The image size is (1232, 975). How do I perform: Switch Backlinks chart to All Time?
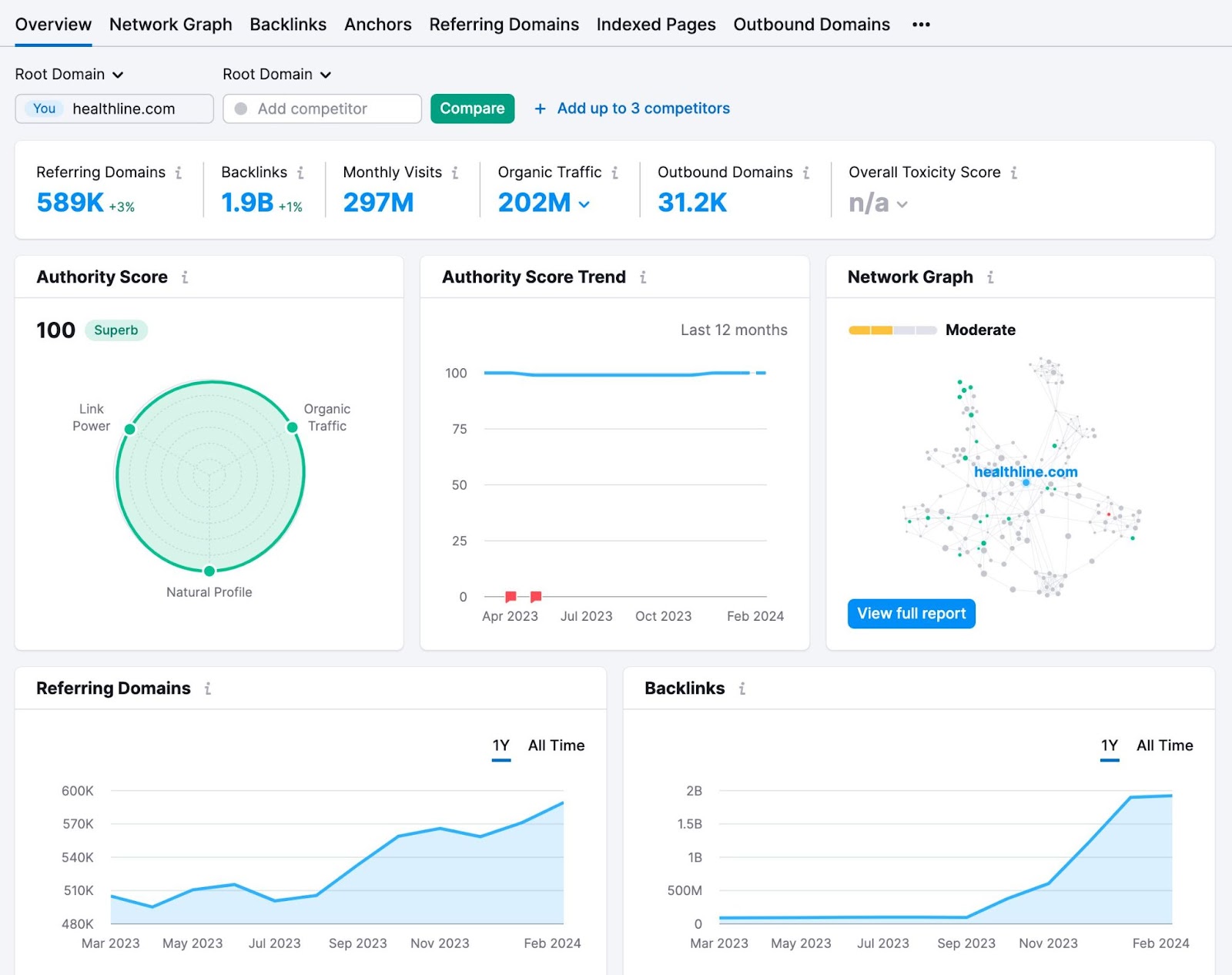pos(1163,745)
